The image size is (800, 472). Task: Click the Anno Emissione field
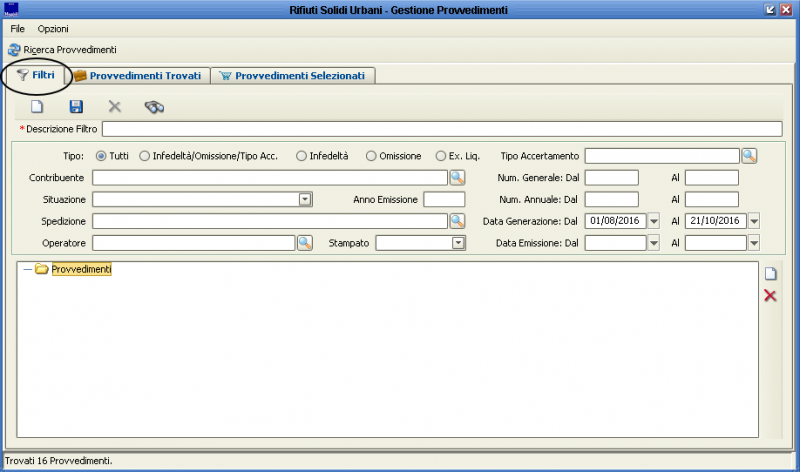tap(444, 200)
